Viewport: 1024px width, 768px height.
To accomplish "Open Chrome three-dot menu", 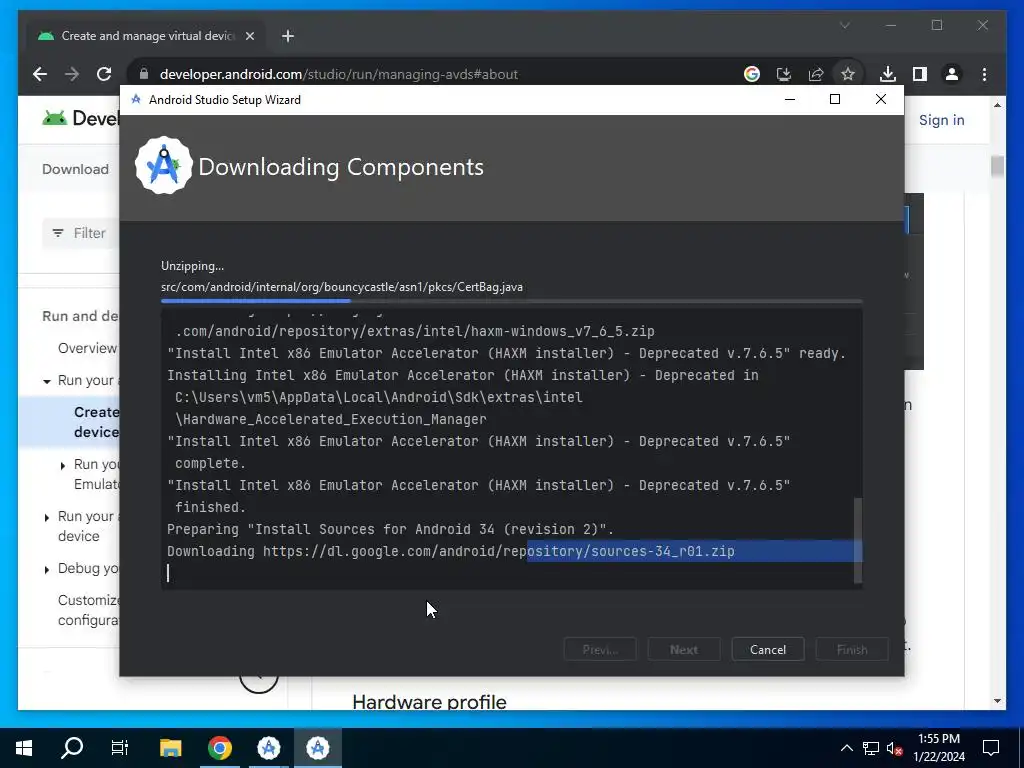I will [x=984, y=74].
